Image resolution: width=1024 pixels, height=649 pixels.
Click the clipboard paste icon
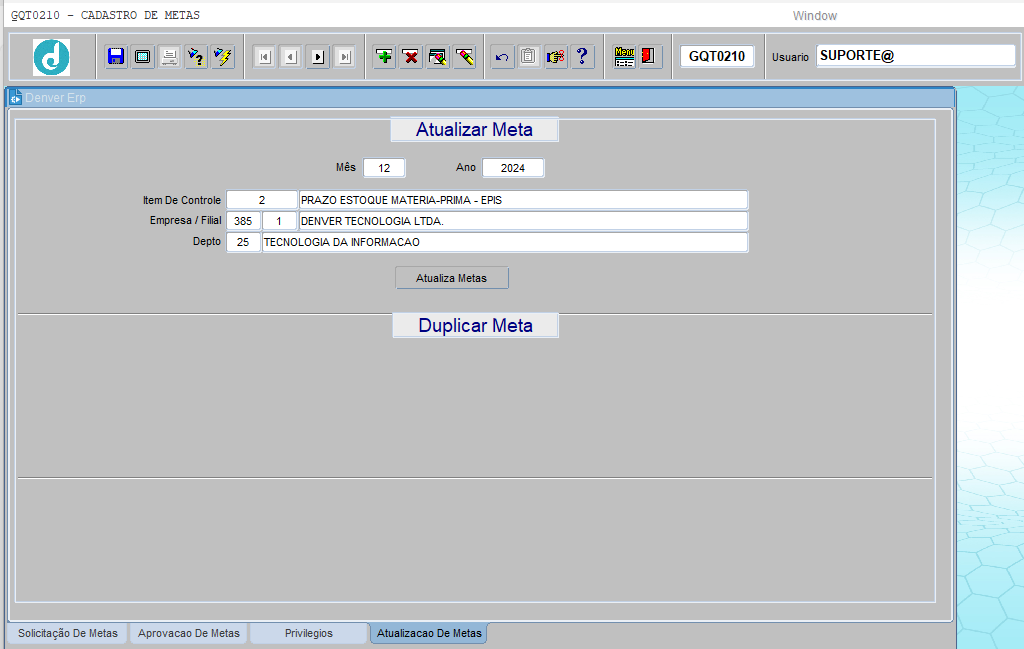coord(528,57)
